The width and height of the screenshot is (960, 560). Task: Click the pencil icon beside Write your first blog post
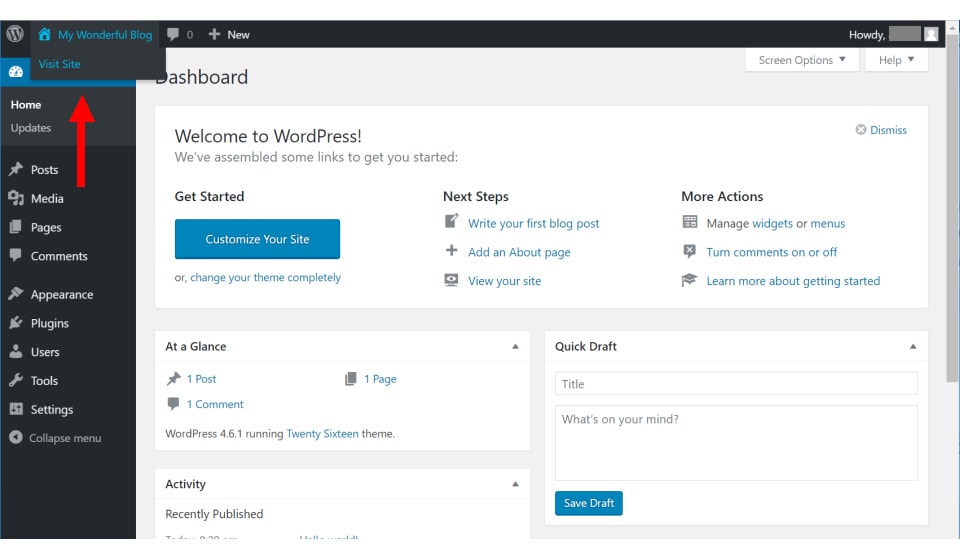tap(451, 222)
